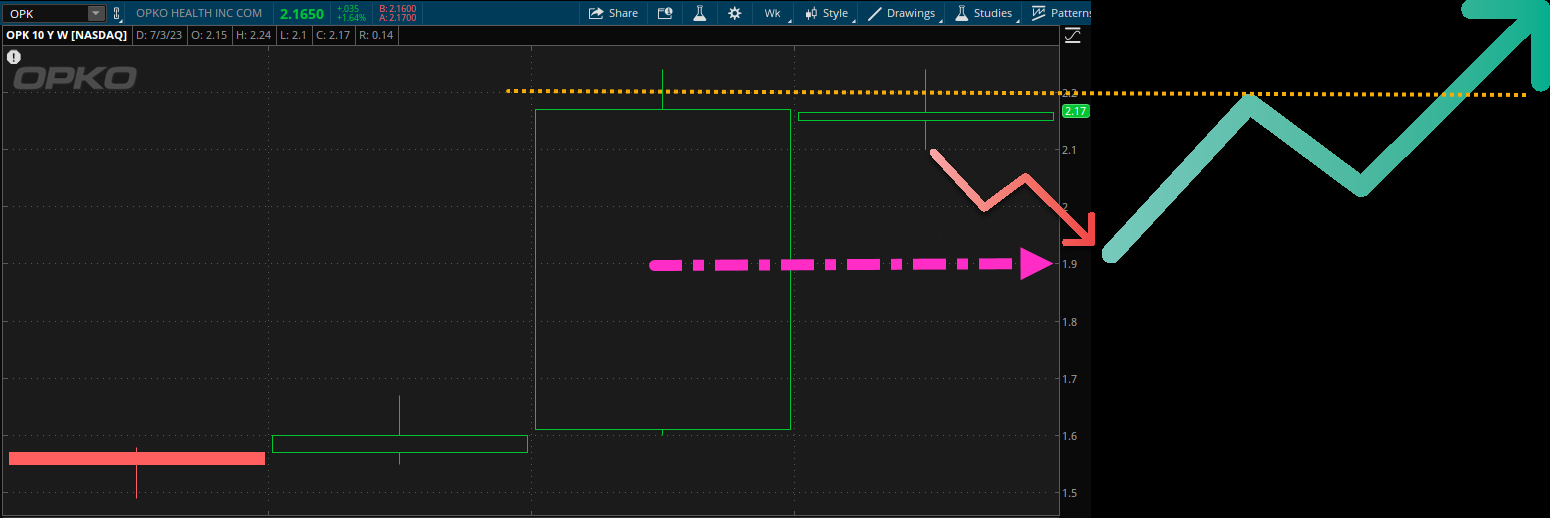
Task: Click the chart scale icon above the price axis
Action: (1073, 36)
